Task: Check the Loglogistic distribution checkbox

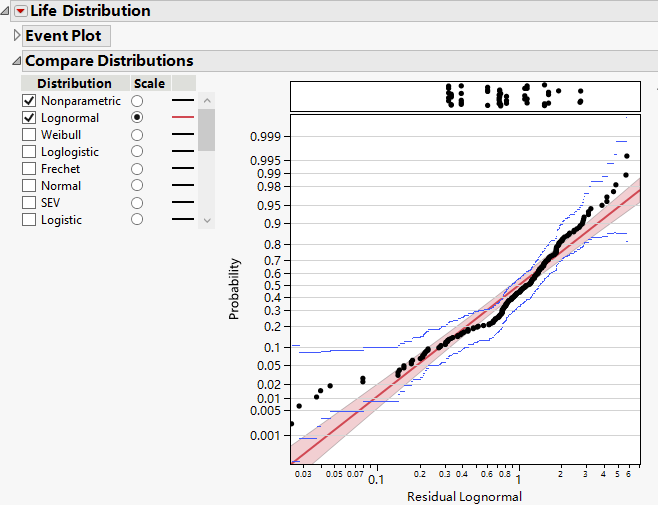Action: (x=29, y=152)
